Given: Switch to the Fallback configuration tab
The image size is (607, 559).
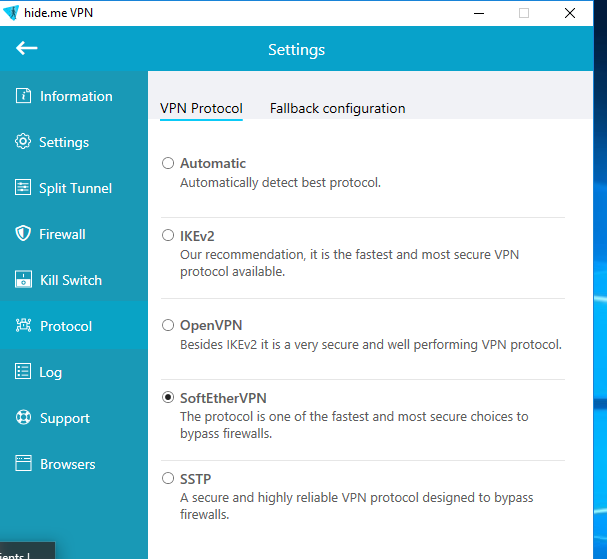Looking at the screenshot, I should 338,108.
